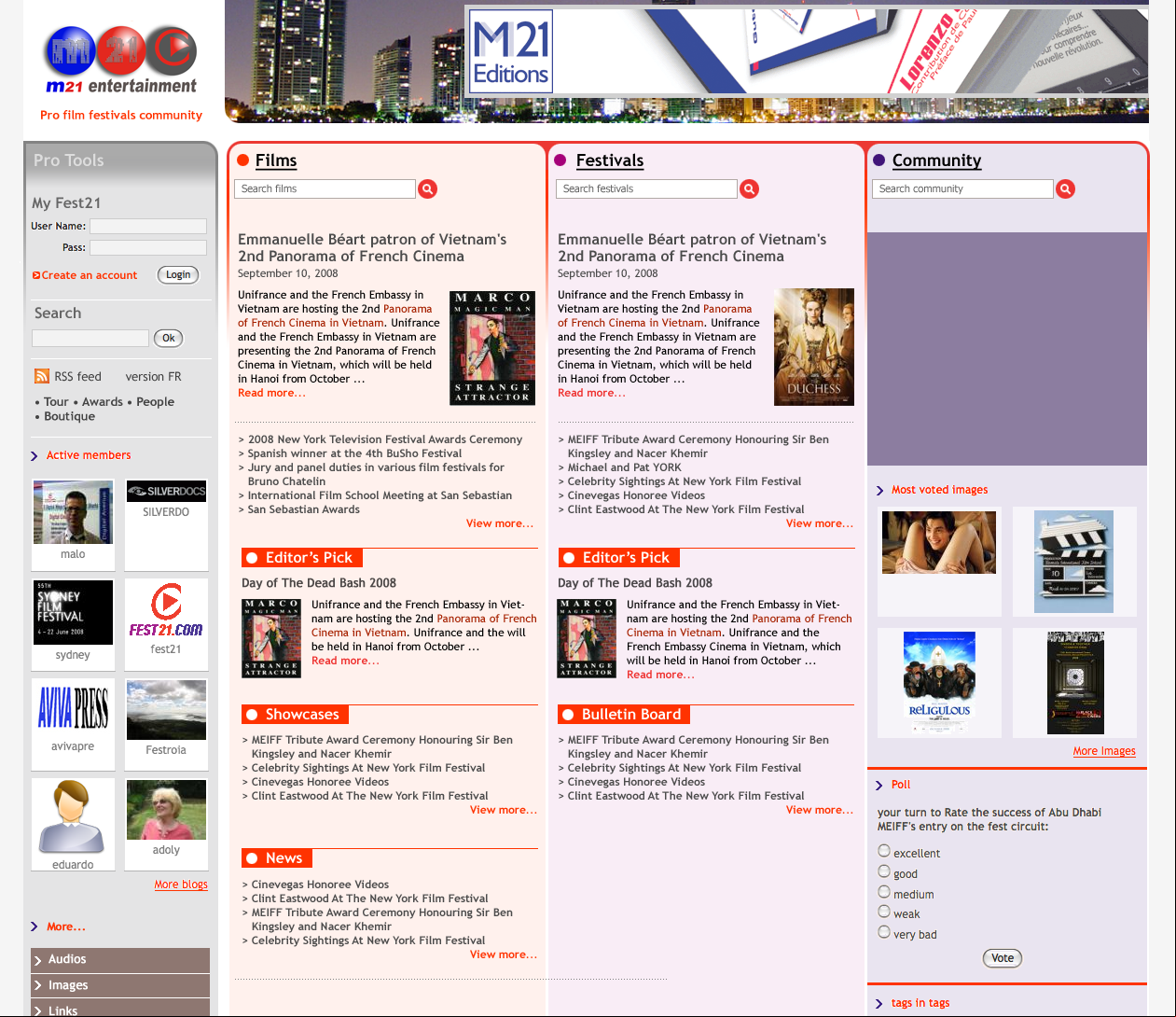Click the Ok search button
The height and width of the screenshot is (1017, 1176).
(169, 339)
